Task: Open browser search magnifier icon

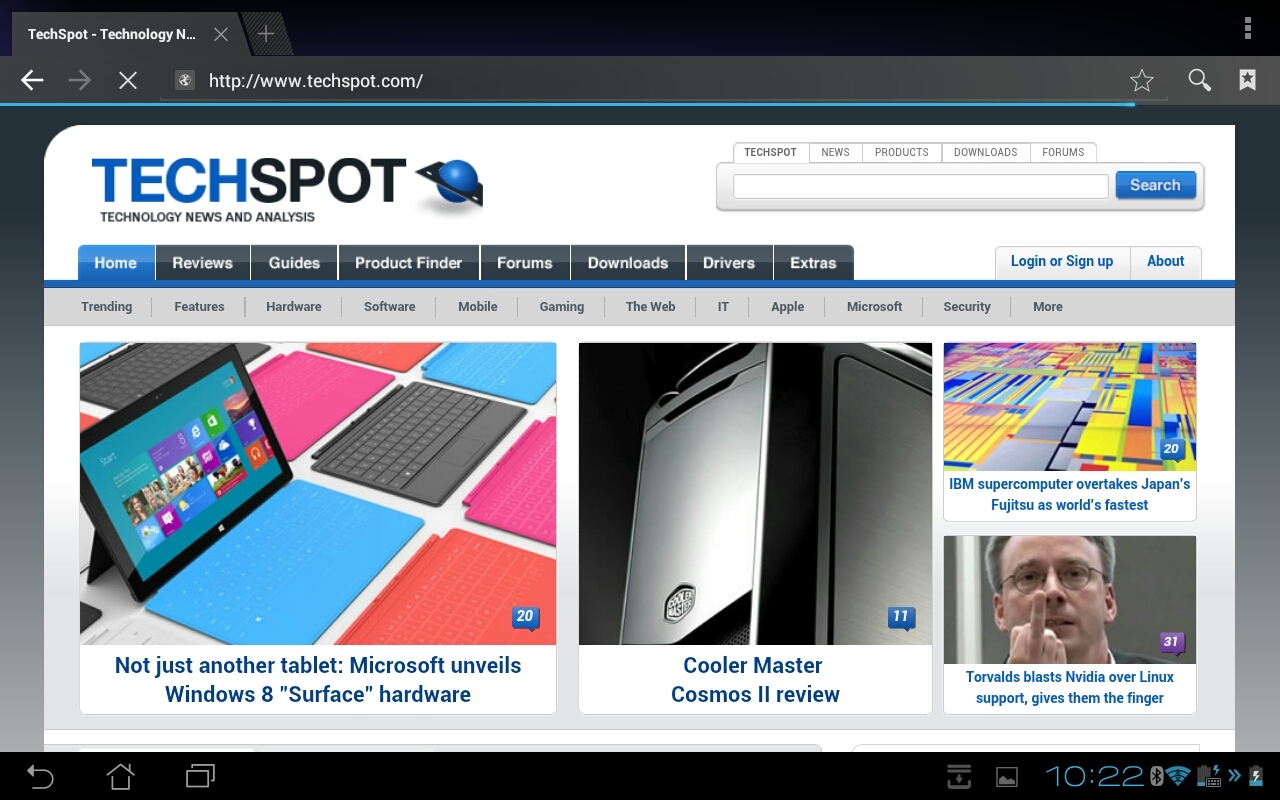Action: [x=1199, y=81]
